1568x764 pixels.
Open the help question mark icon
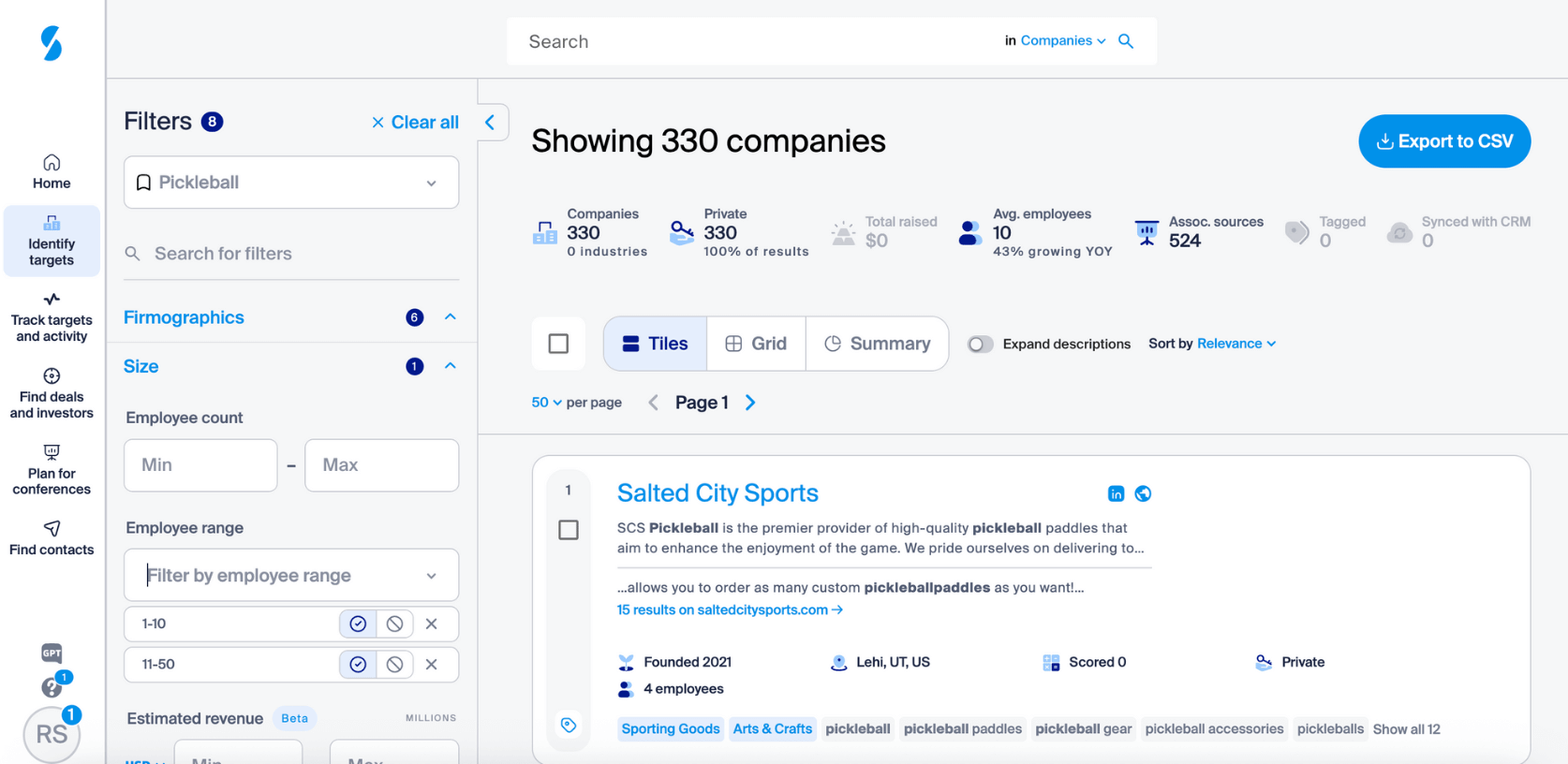52,688
